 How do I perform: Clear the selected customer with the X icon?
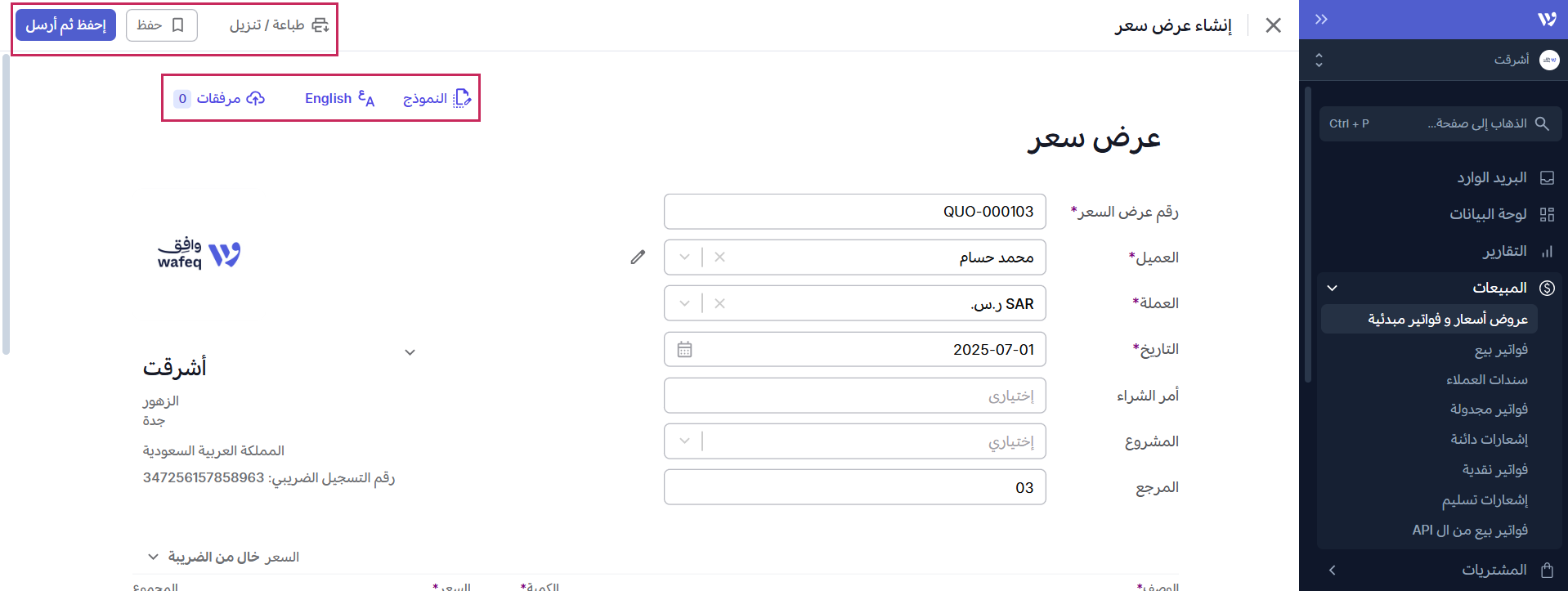pos(719,257)
